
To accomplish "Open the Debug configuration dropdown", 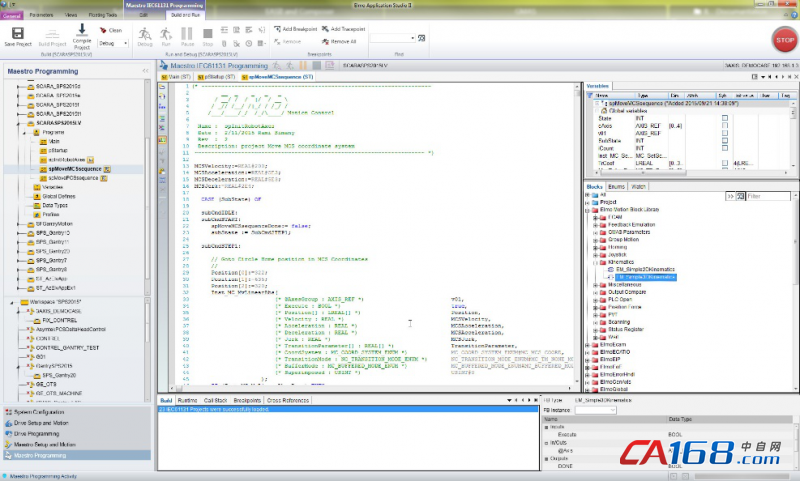I will (126, 43).
